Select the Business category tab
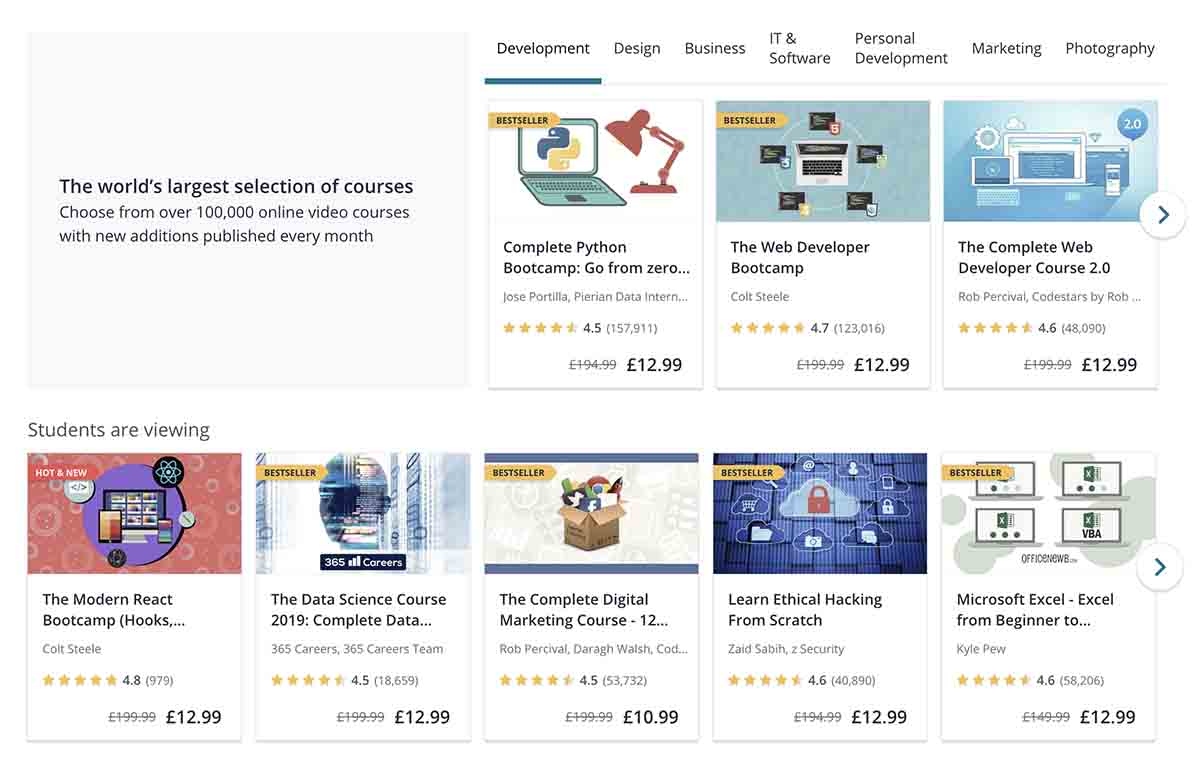Image resolution: width=1200 pixels, height=758 pixels. [x=714, y=47]
